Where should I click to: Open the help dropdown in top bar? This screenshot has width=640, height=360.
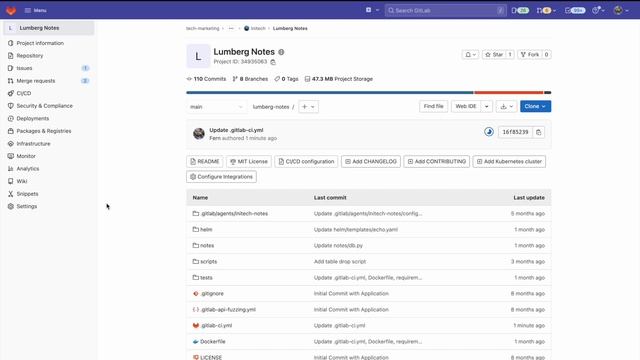point(598,10)
